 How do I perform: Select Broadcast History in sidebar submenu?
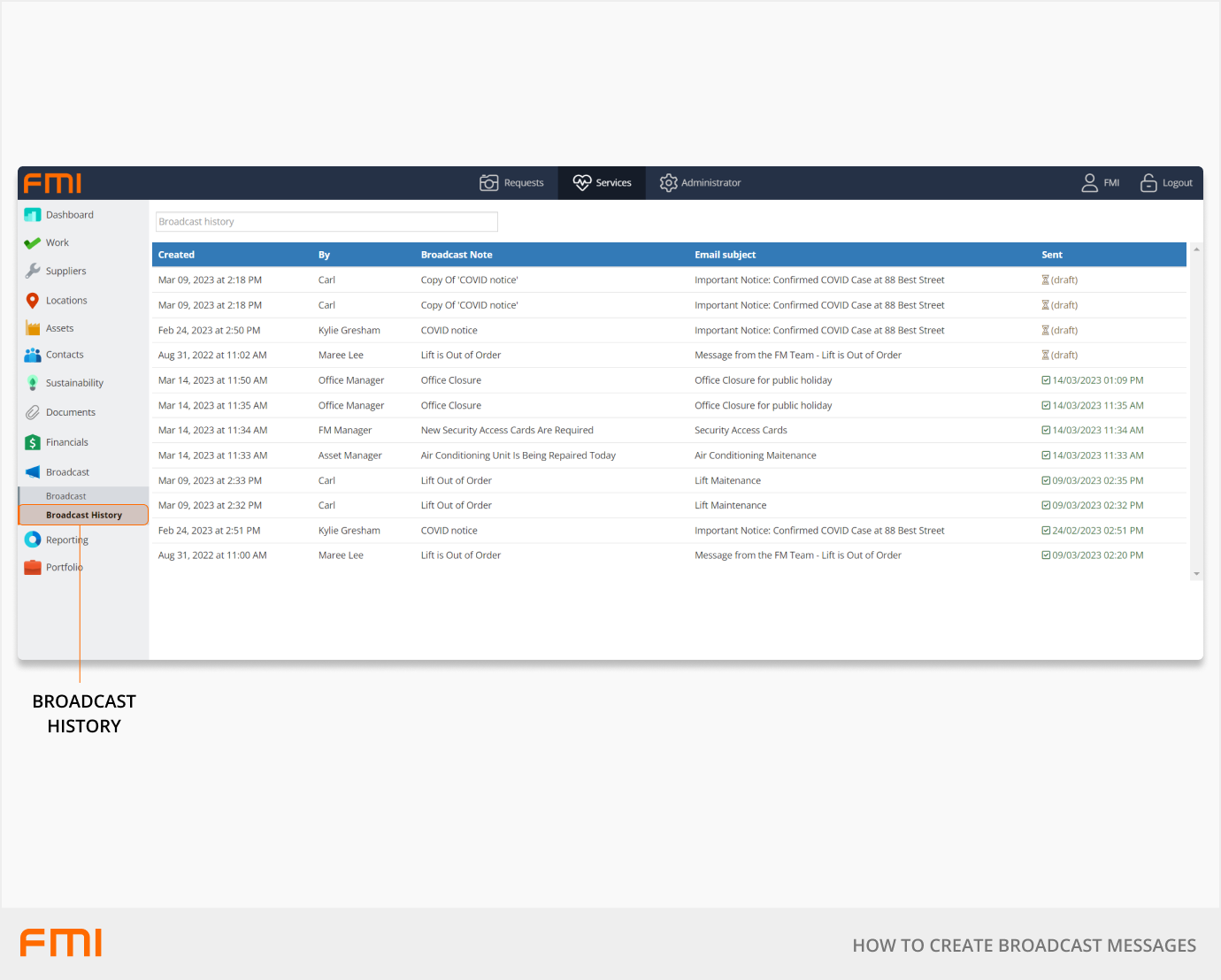click(x=84, y=515)
